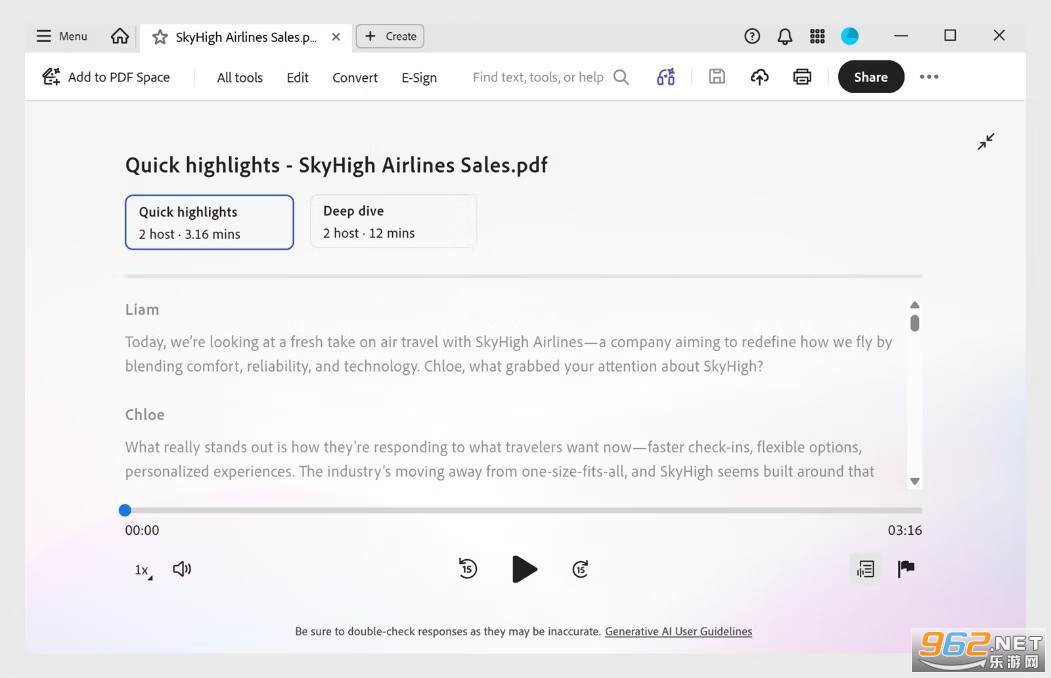The height and width of the screenshot is (678, 1051).
Task: Click the Print icon
Action: click(x=802, y=77)
